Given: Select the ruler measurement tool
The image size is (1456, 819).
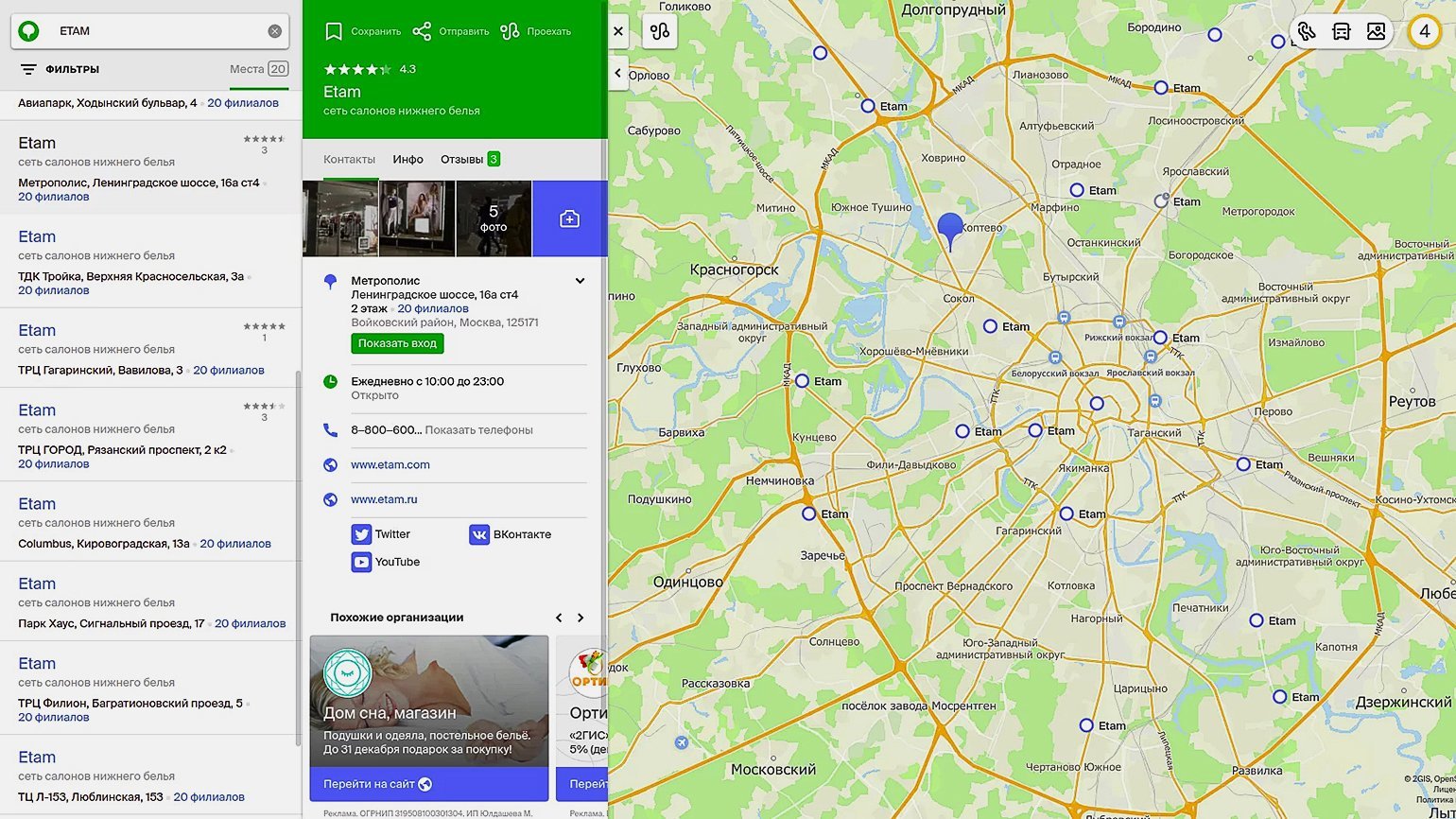Looking at the screenshot, I should click(x=1306, y=31).
